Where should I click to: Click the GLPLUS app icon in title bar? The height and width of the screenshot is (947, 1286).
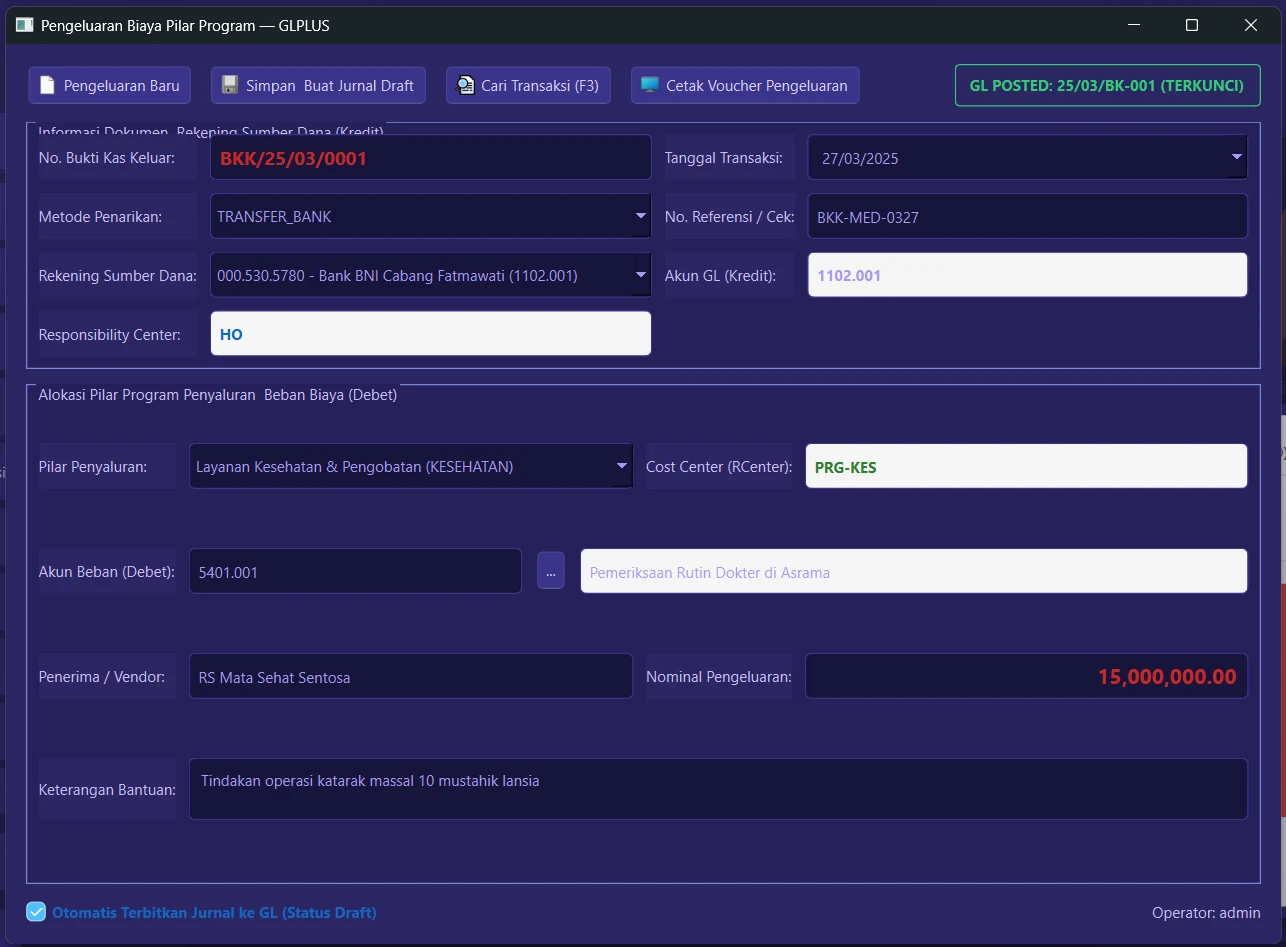click(x=25, y=25)
